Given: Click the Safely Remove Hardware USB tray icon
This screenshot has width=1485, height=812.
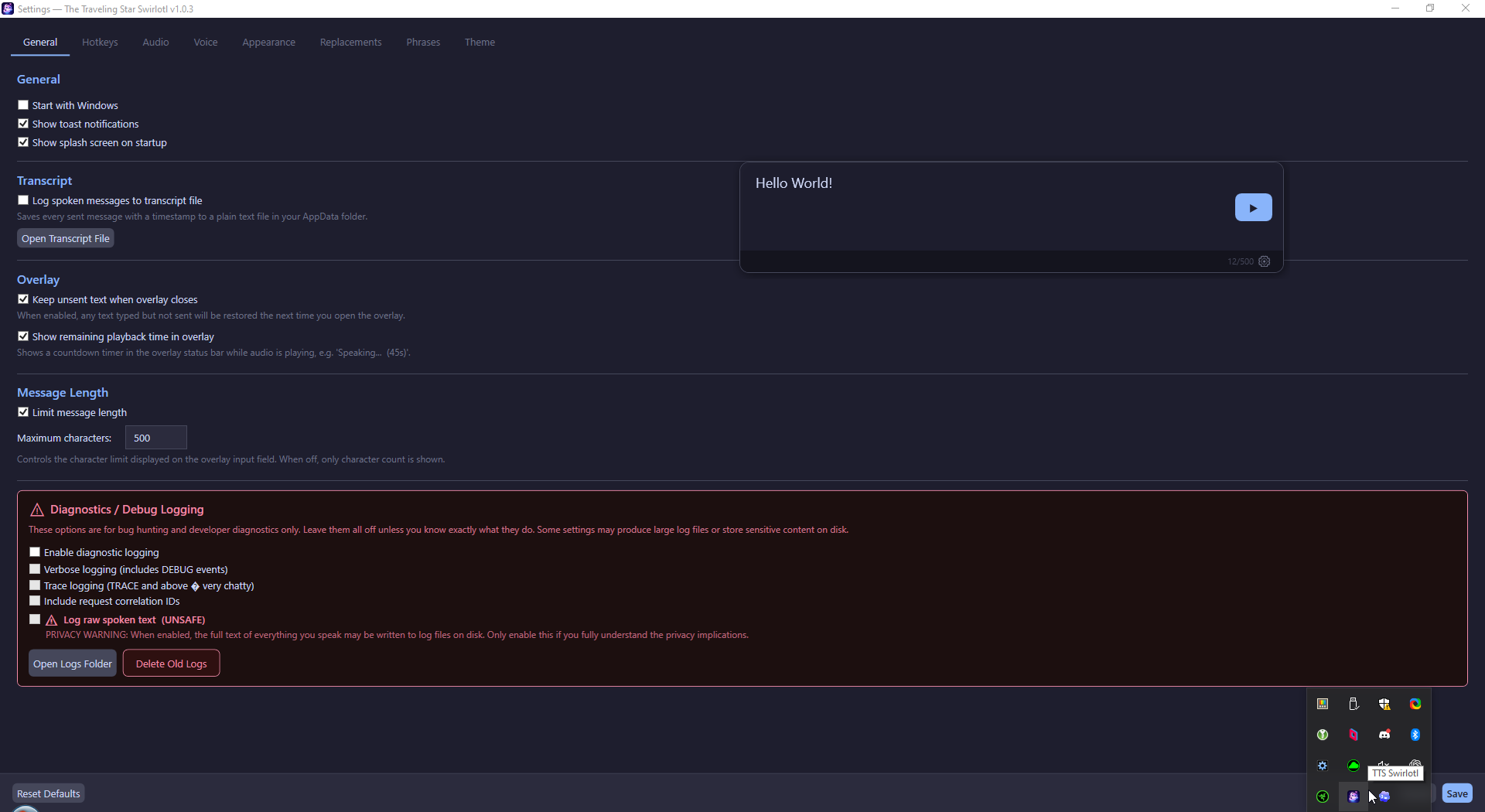Looking at the screenshot, I should coord(1354,704).
